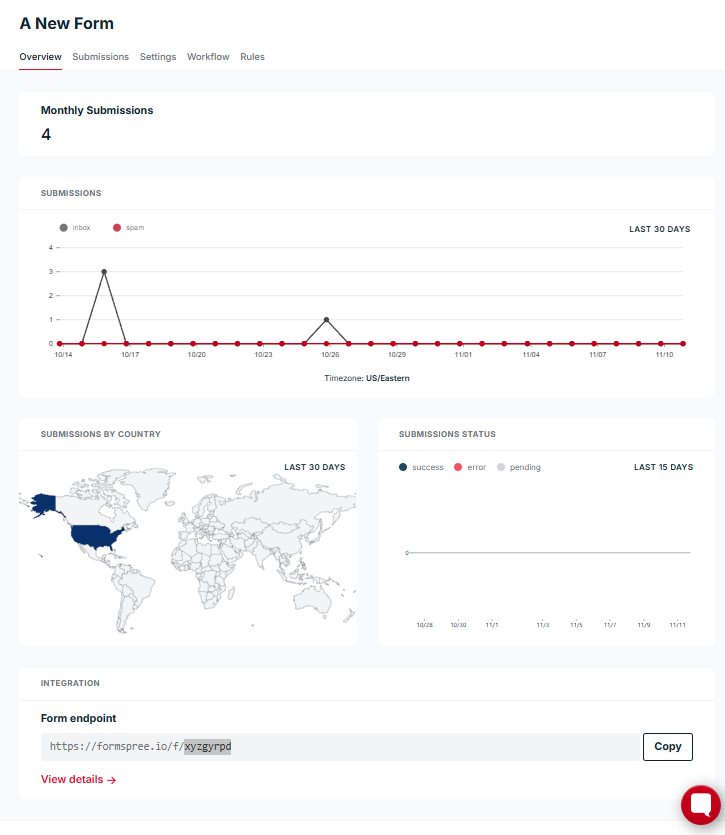Open the Workflow tab
This screenshot has height=835, width=725.
[x=208, y=57]
